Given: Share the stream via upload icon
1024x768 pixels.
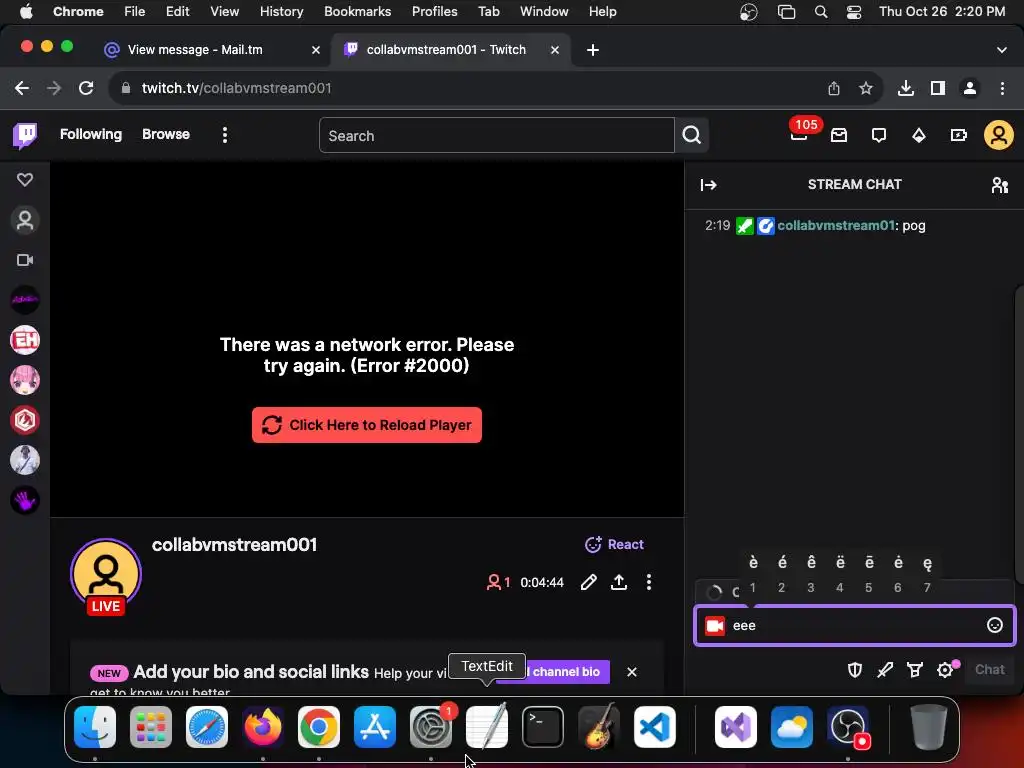Looking at the screenshot, I should pos(619,583).
